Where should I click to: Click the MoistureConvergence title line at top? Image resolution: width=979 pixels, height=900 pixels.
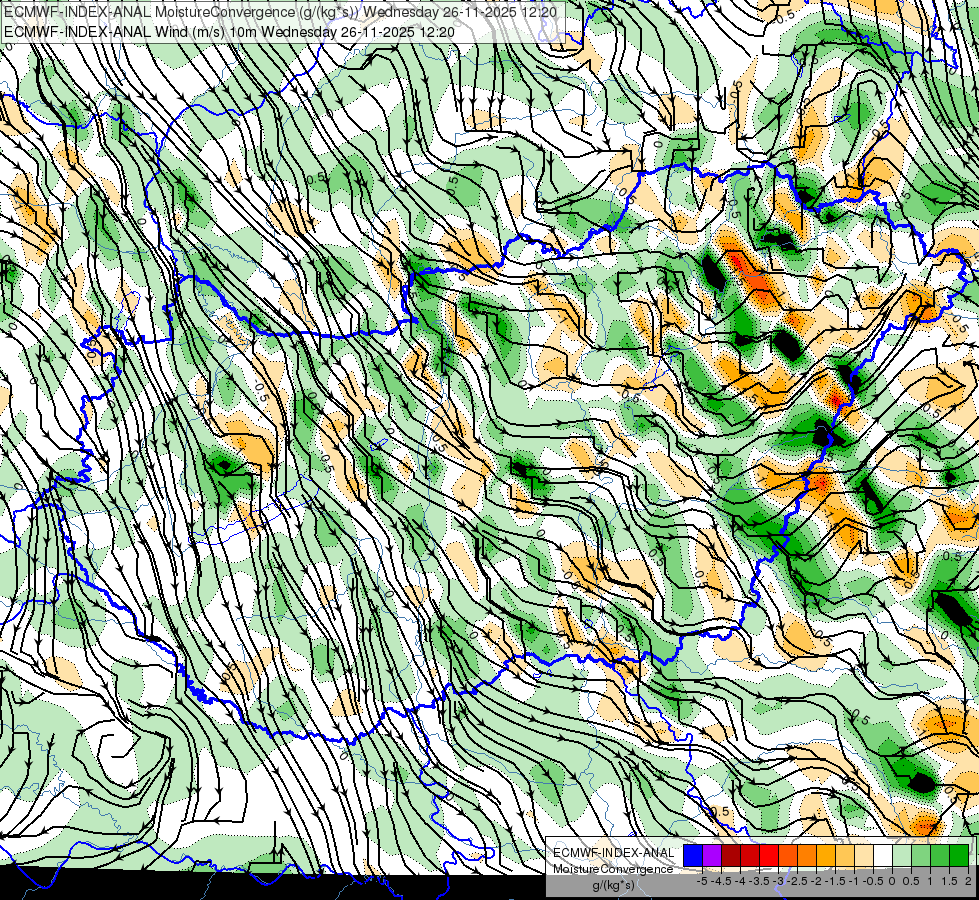[x=280, y=11]
